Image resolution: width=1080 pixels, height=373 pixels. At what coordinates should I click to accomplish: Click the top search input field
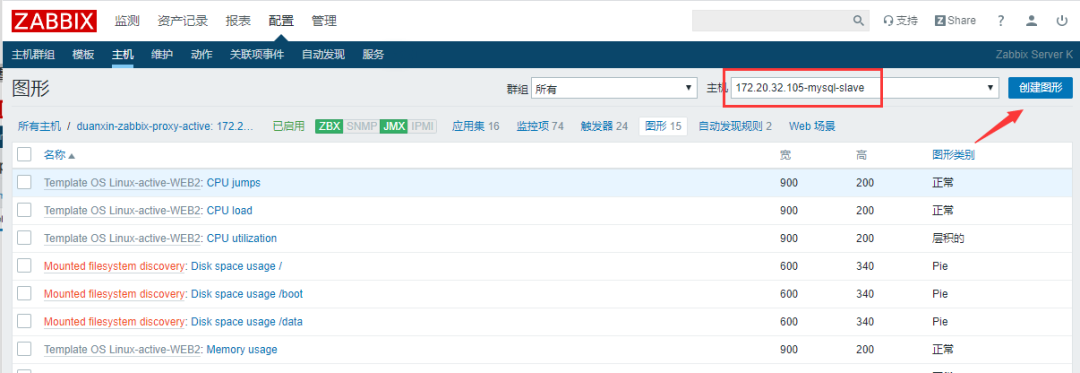pos(771,21)
